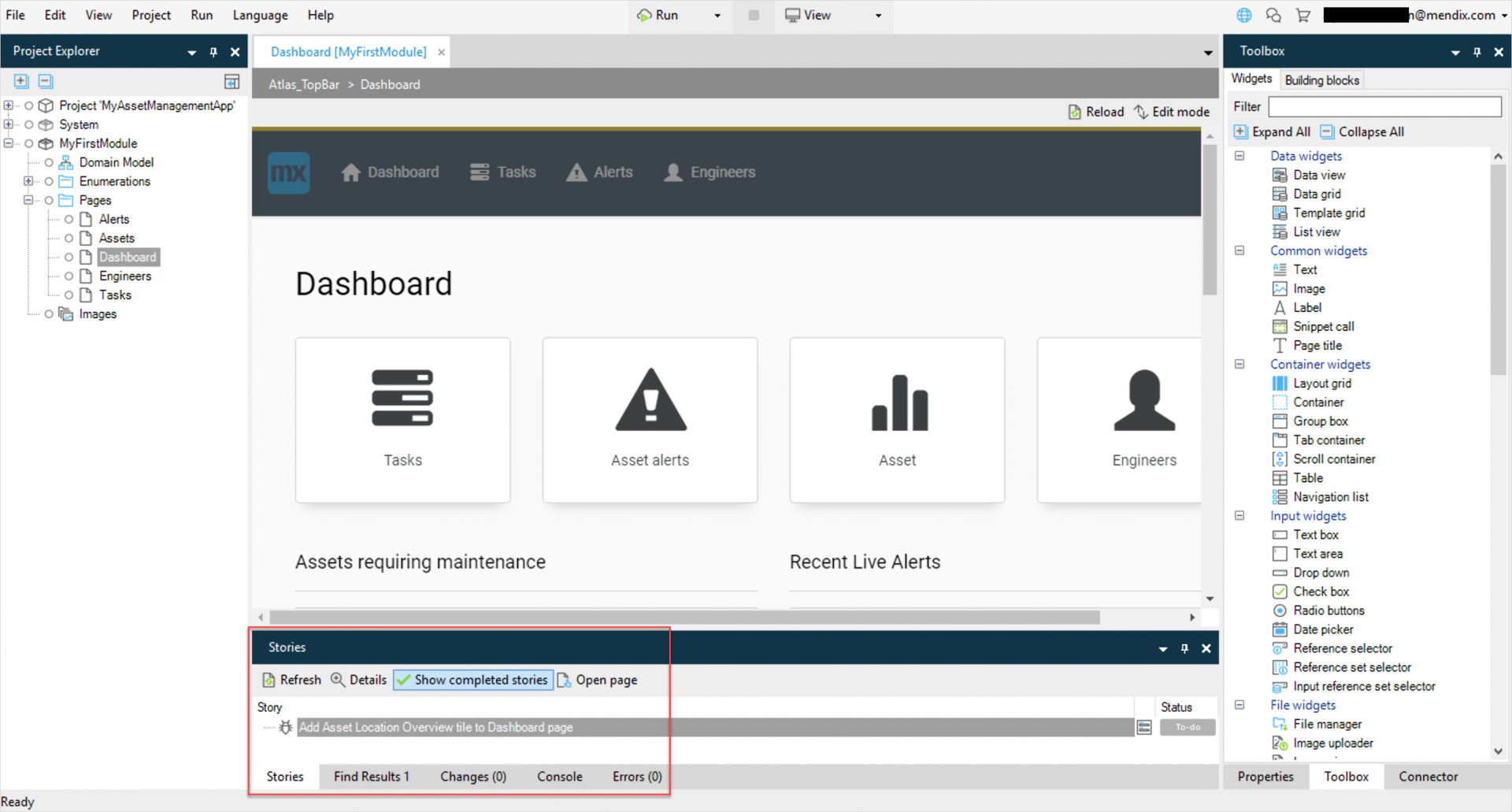Collapse the Pages tree node
1512x812 pixels.
coord(28,200)
